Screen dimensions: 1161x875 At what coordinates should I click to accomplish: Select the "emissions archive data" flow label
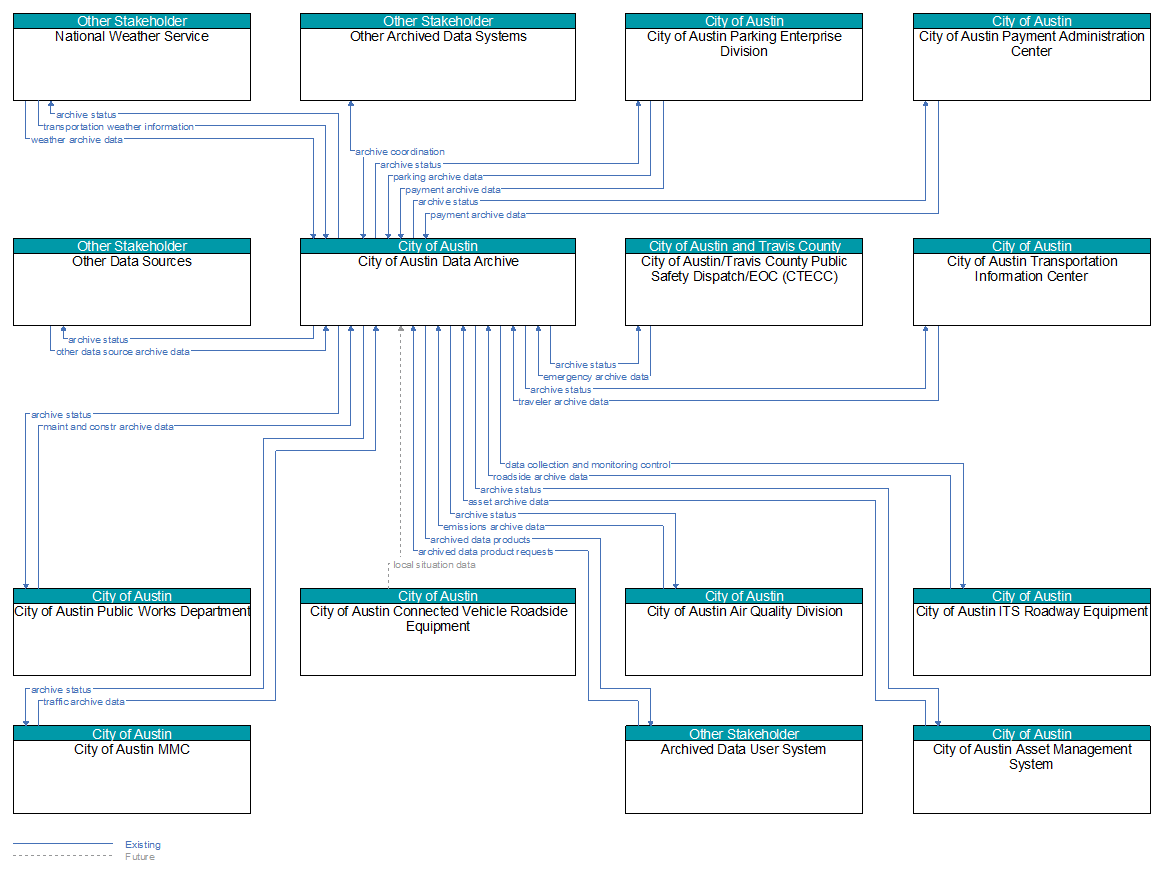click(x=494, y=527)
